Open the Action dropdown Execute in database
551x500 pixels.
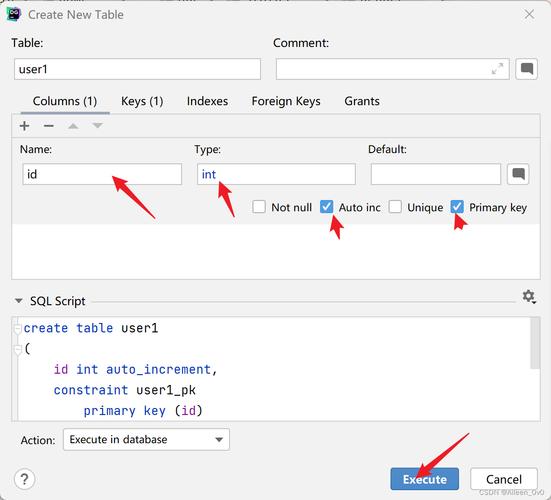pos(146,440)
